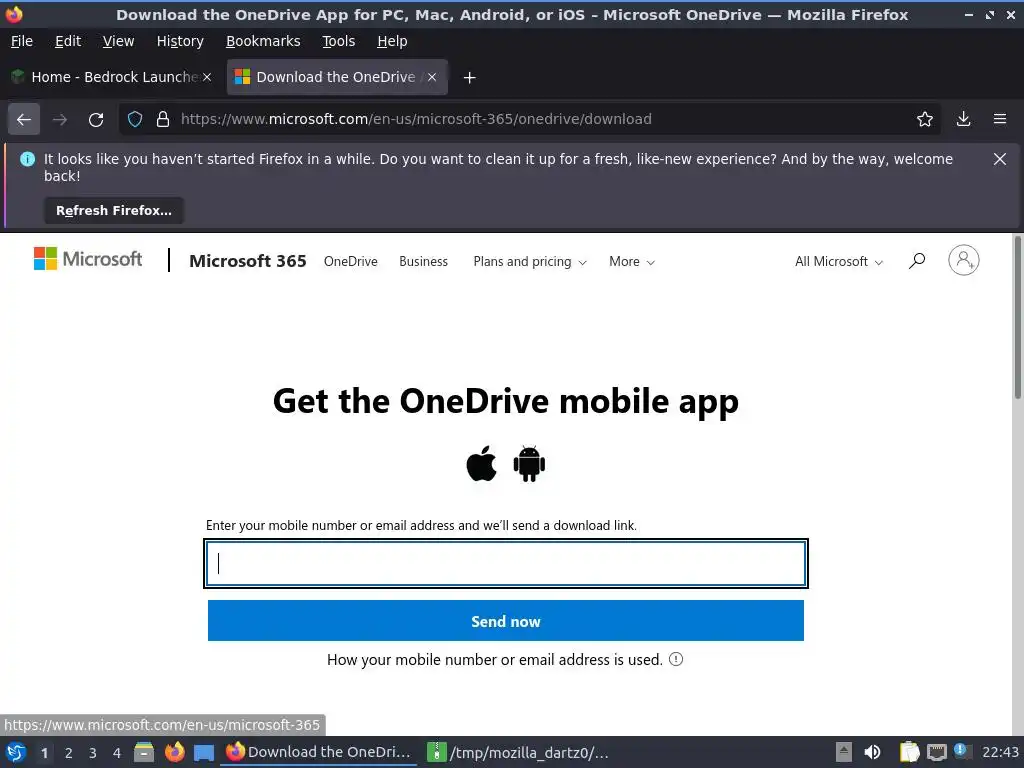Click the Android robot icon

point(529,464)
